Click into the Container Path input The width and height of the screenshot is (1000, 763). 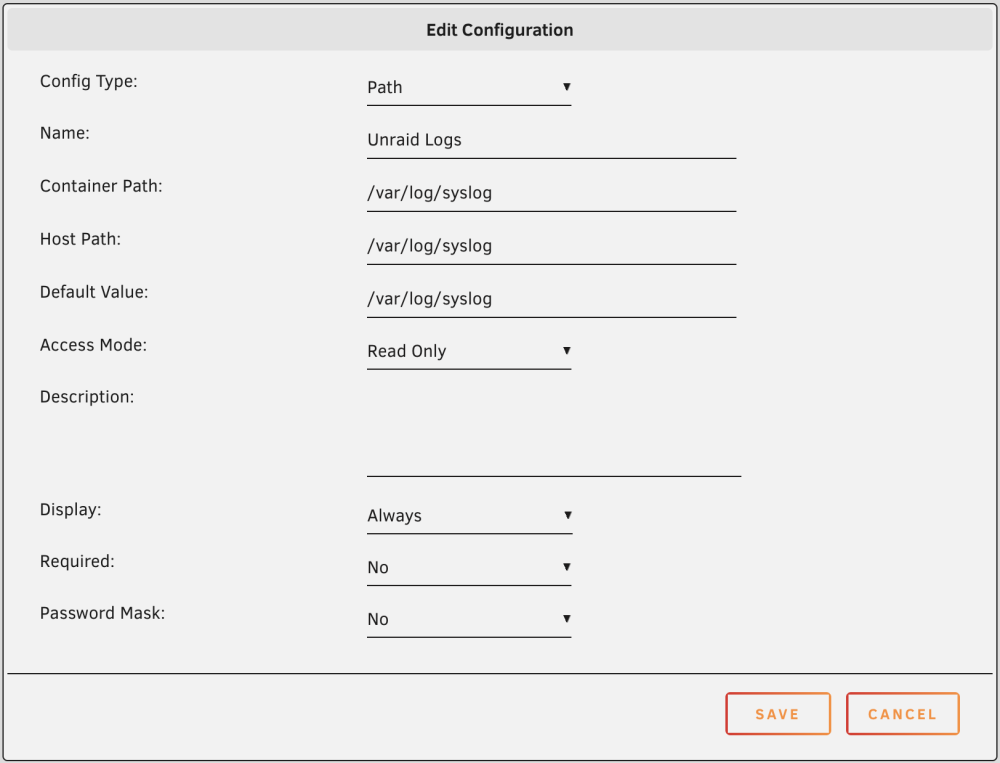[x=552, y=193]
